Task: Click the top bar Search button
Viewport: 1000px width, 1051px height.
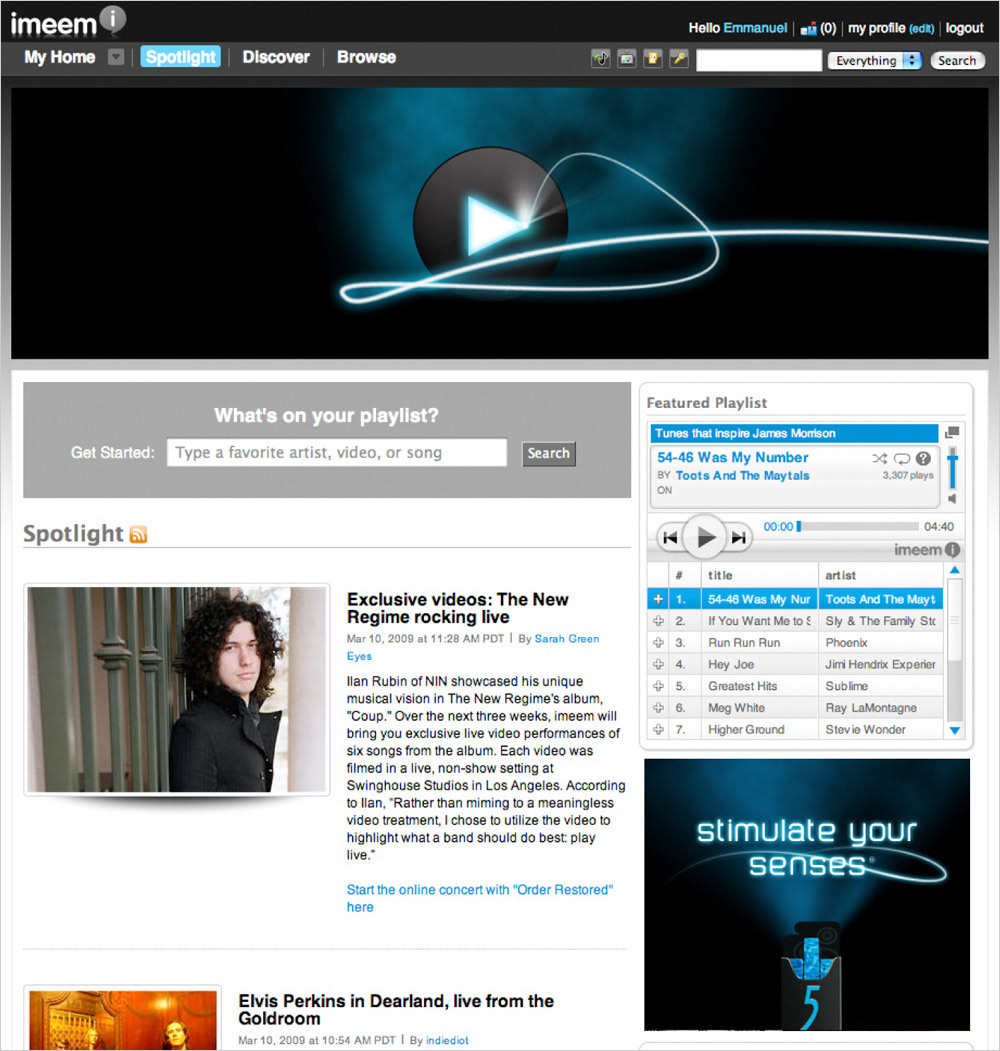Action: (x=957, y=60)
